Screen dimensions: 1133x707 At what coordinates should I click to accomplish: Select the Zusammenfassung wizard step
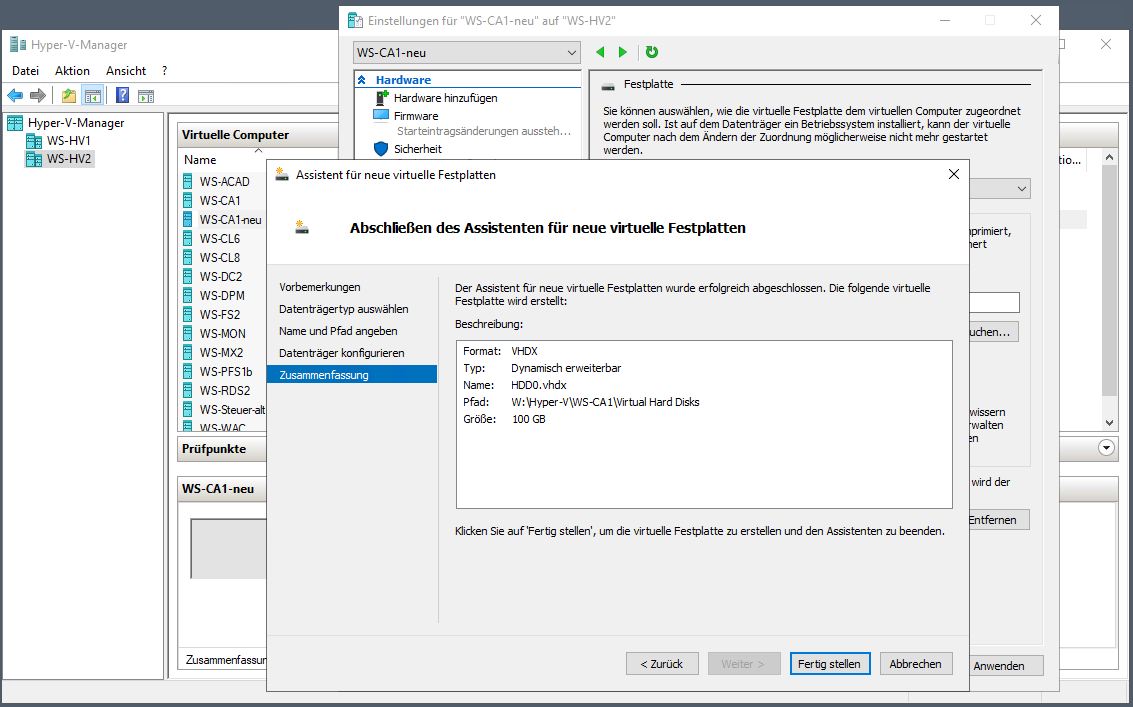pyautogui.click(x=352, y=374)
